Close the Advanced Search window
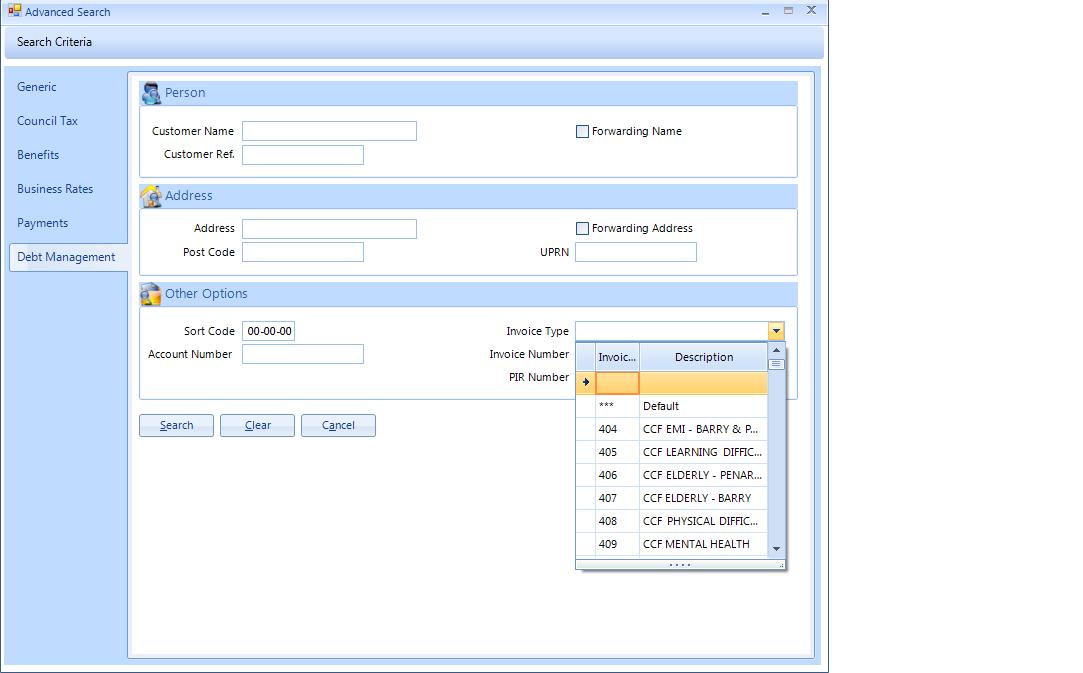The image size is (1083, 673). 812,10
